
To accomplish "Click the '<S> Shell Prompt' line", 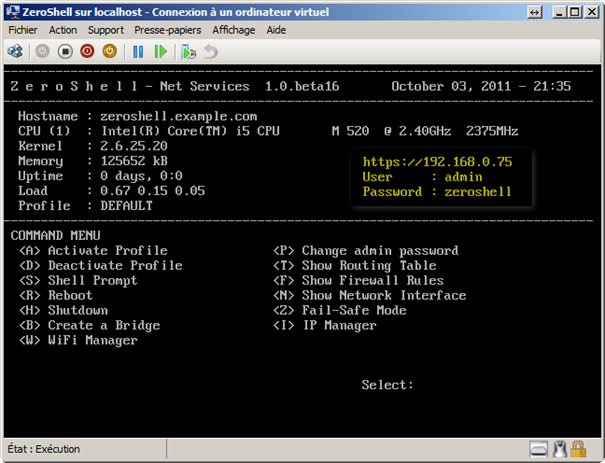I will 78,281.
